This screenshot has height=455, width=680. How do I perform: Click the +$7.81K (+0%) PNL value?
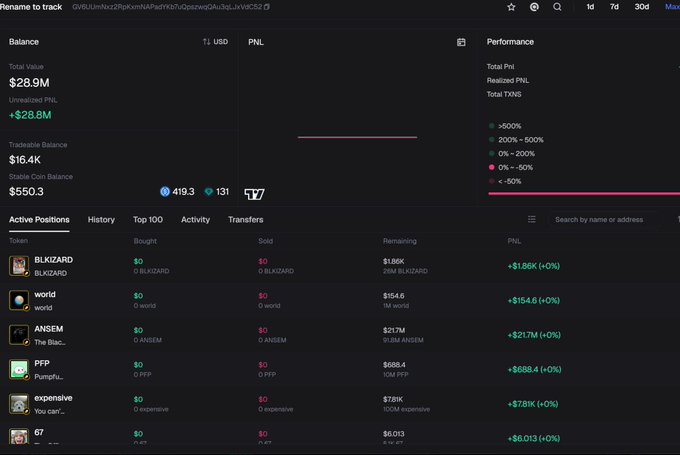pyautogui.click(x=533, y=404)
